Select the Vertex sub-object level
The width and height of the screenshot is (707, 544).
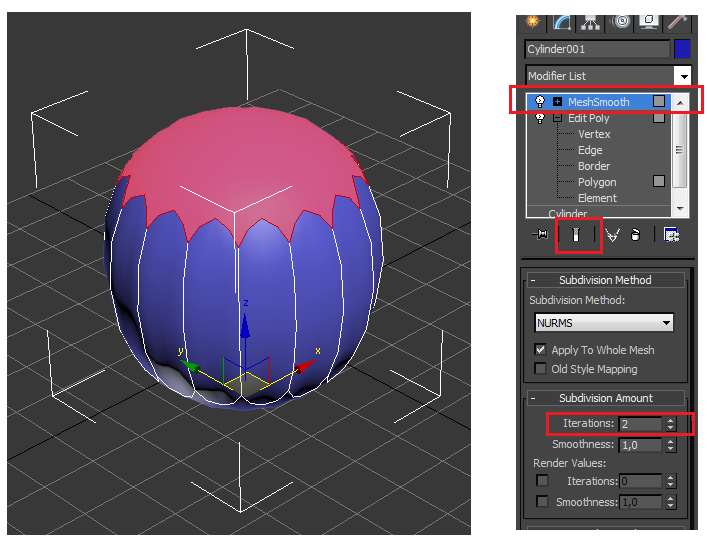coord(594,134)
